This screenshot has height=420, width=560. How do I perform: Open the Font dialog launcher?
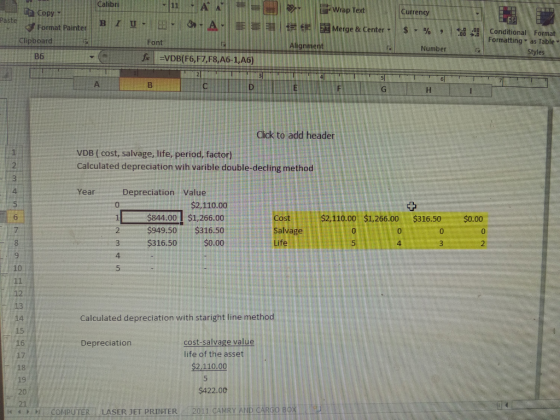click(x=223, y=44)
